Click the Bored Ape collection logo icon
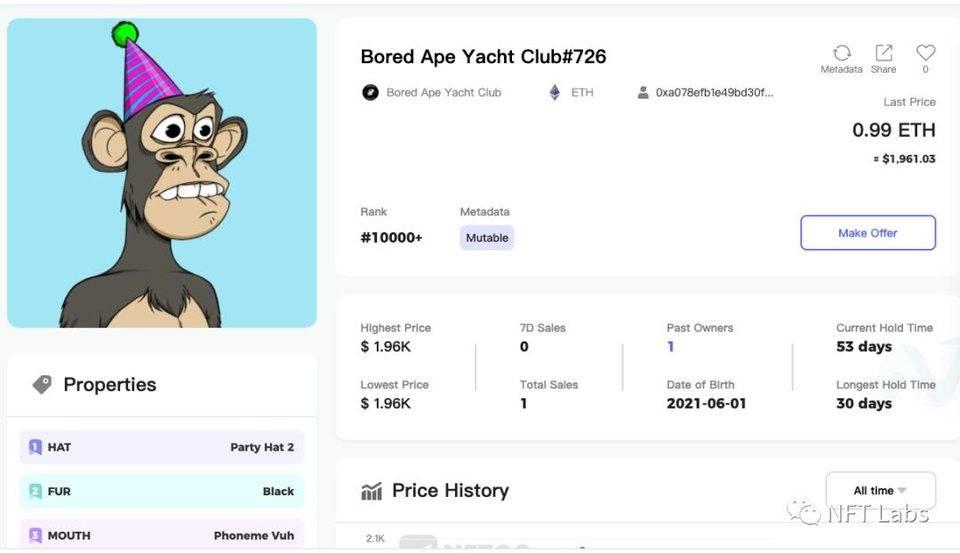This screenshot has height=553, width=960. (370, 93)
